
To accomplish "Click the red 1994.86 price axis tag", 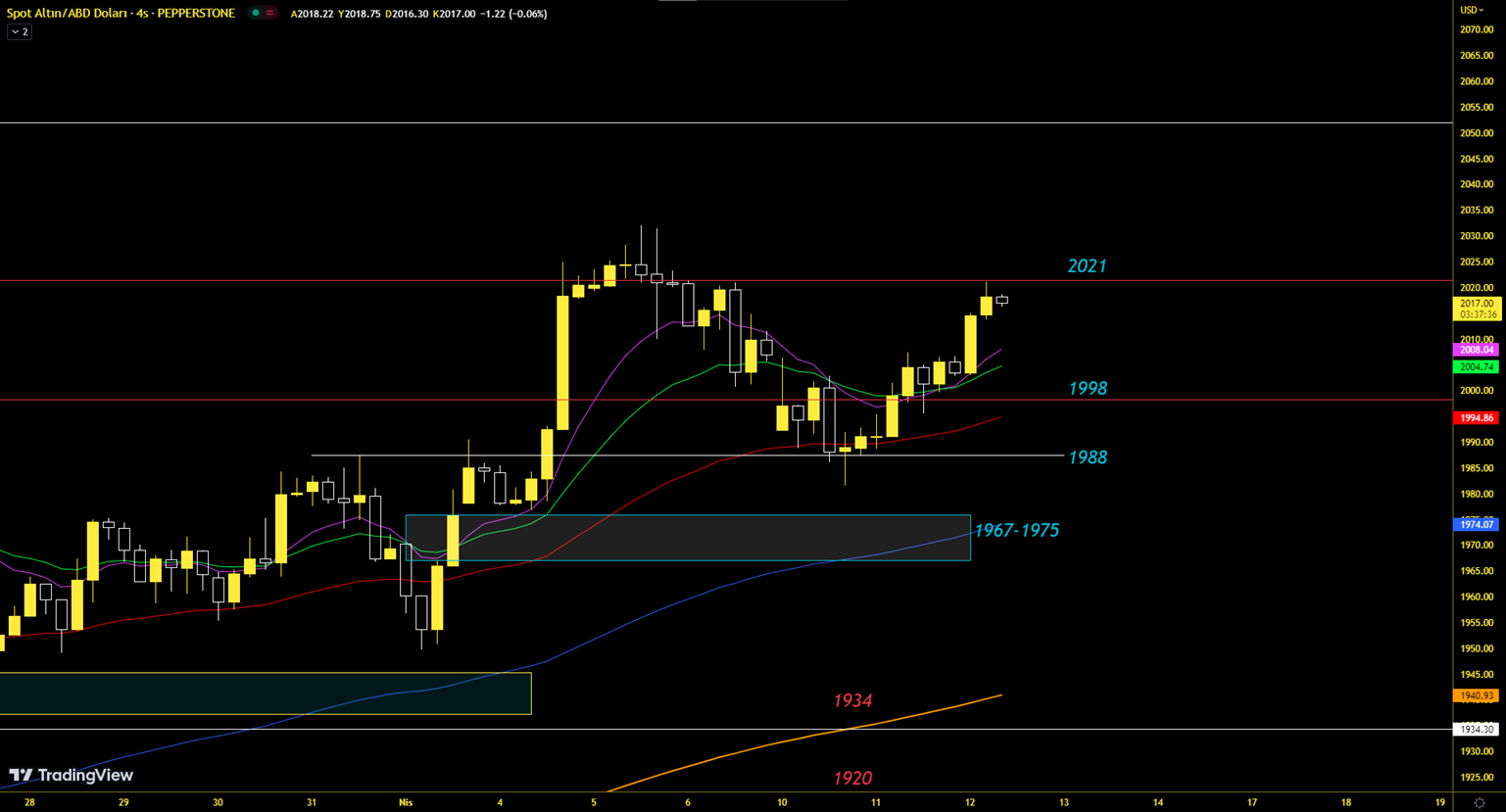I will [1476, 417].
